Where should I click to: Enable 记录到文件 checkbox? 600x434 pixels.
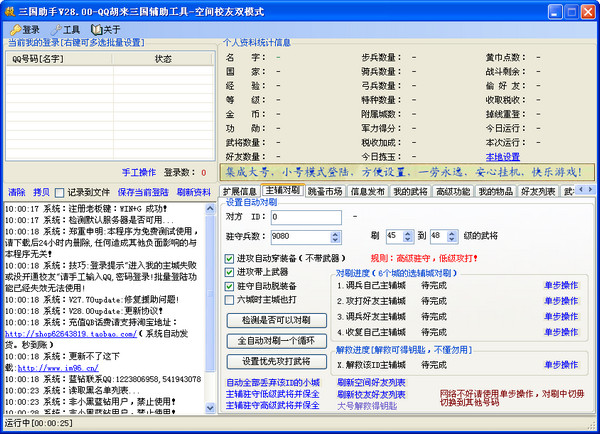(x=59, y=193)
